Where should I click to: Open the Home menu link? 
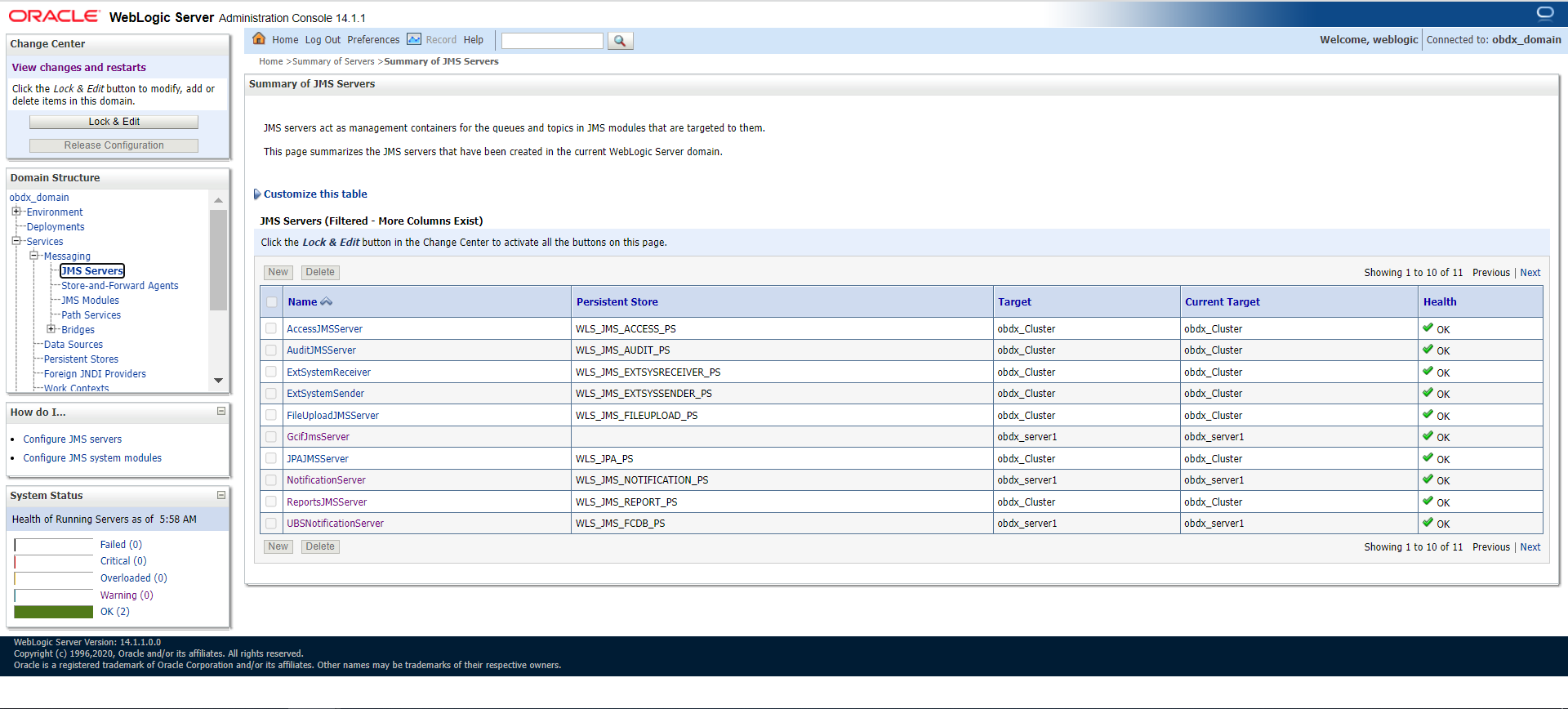click(x=285, y=40)
